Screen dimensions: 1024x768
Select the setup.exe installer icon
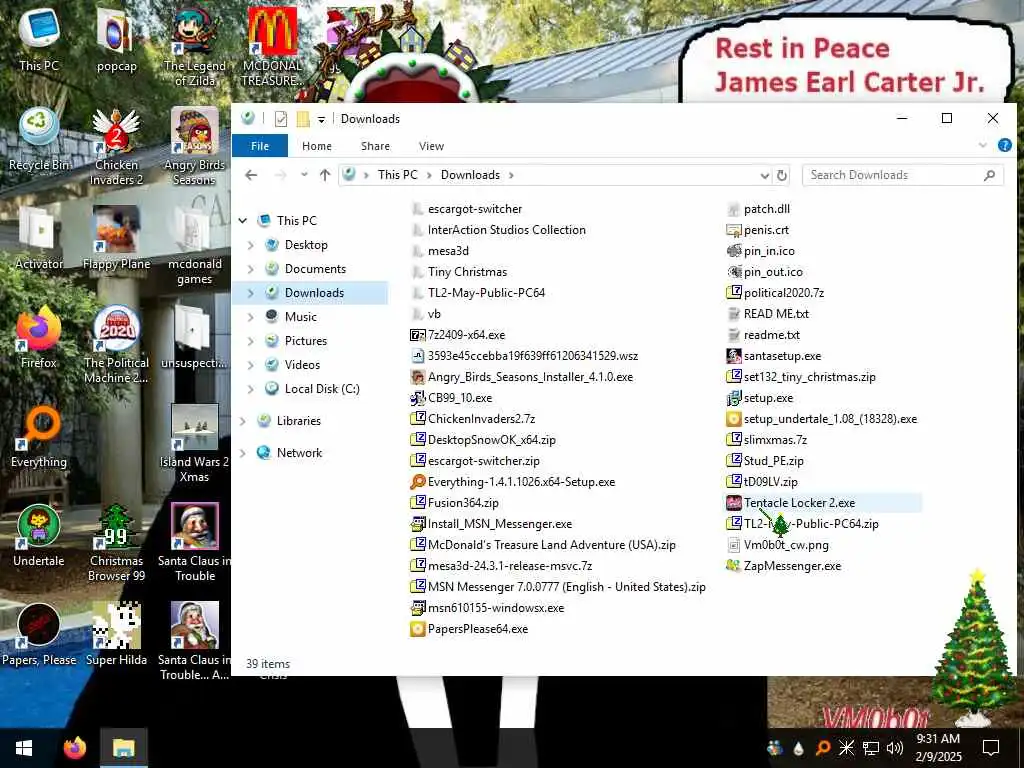click(733, 398)
